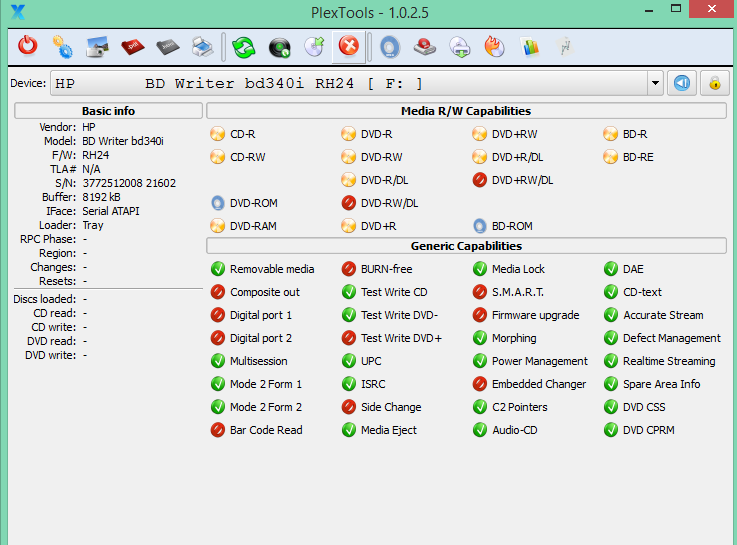Viewport: 737px width, 545px height.
Task: Click the BD-RE media icon
Action: point(611,157)
